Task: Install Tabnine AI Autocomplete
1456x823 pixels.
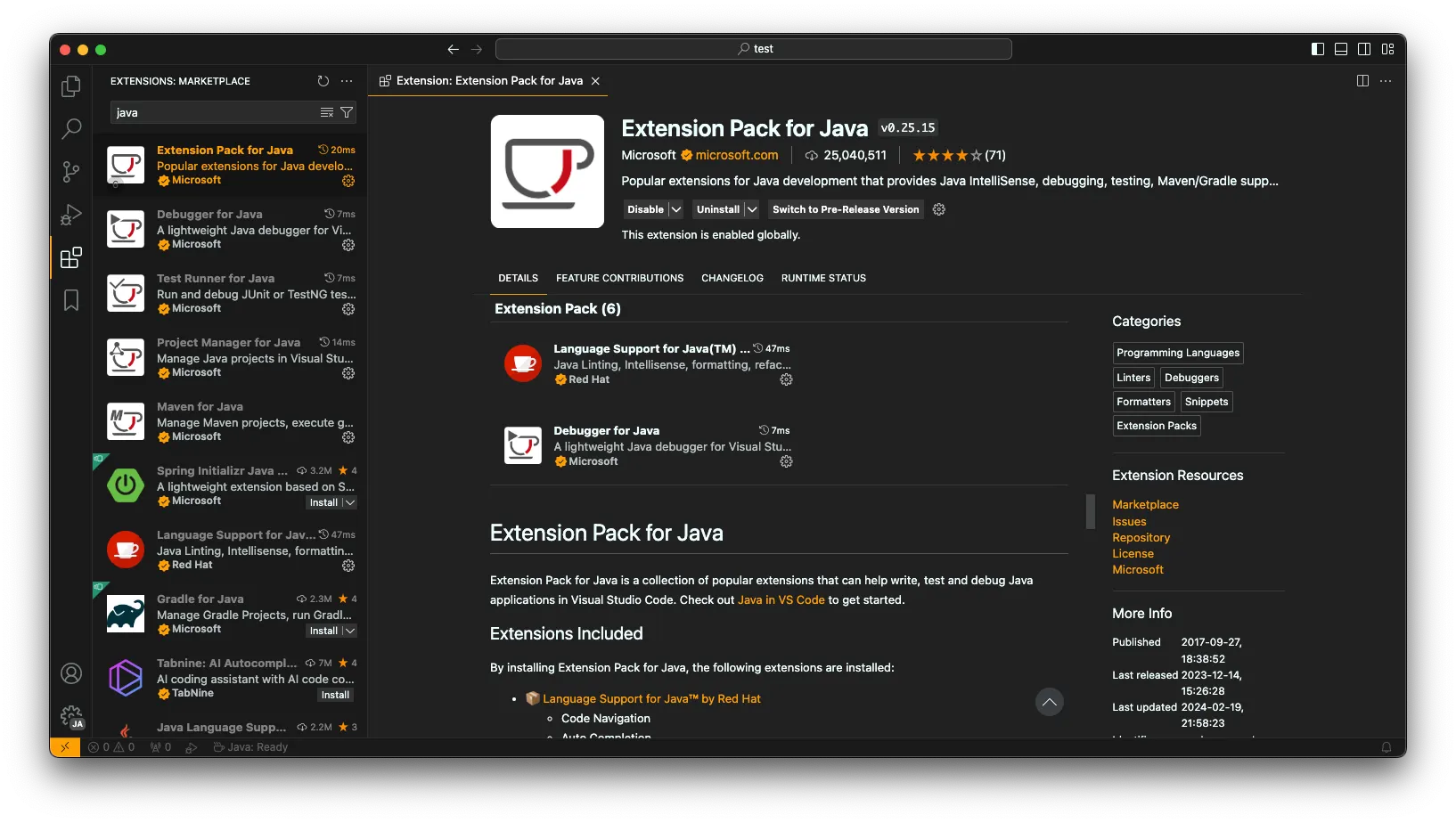Action: [335, 695]
